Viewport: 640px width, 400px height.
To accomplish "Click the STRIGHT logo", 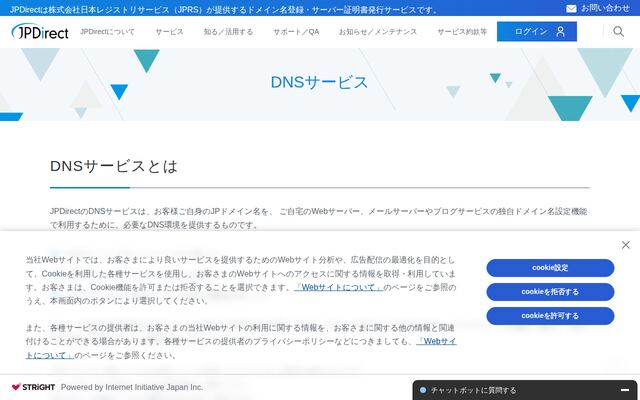I will pos(33,387).
